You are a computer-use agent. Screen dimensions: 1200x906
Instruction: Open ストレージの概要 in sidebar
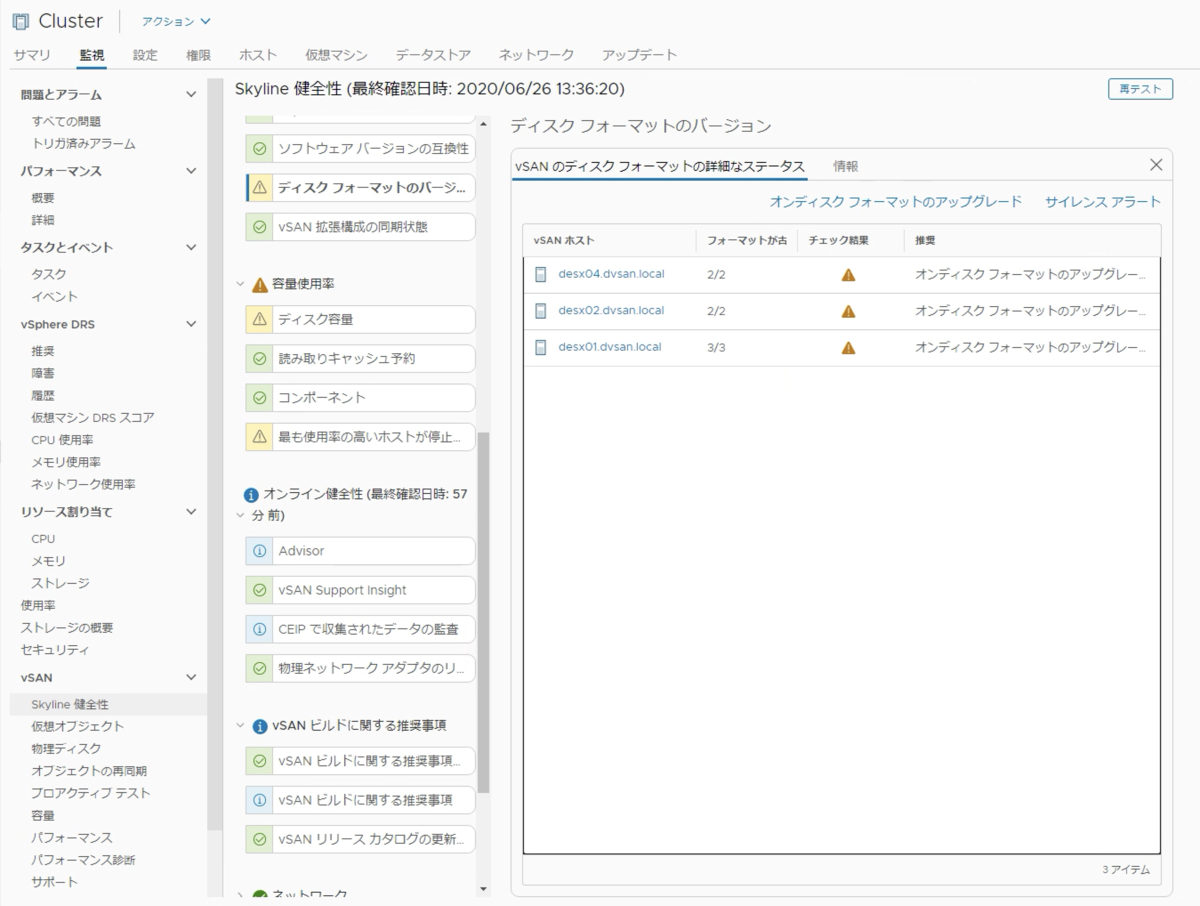67,628
